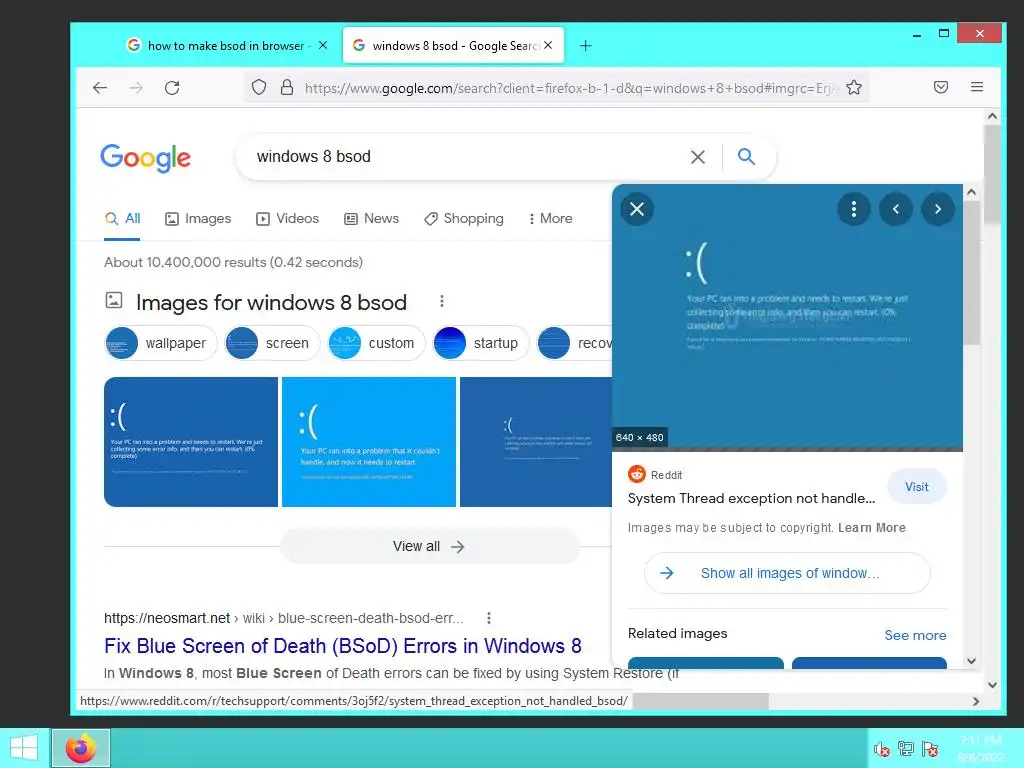Open tracking protection shield icon
This screenshot has width=1024, height=768.
pos(259,88)
